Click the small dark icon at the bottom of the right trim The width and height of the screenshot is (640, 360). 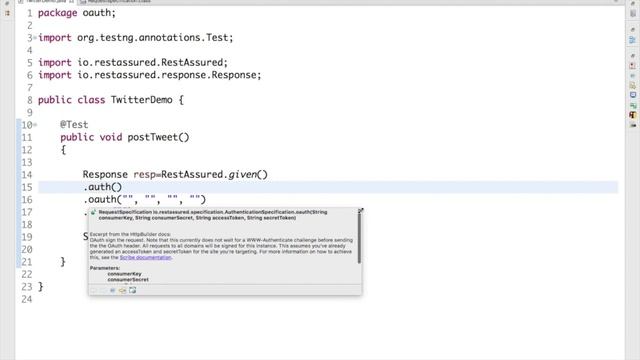[633, 125]
